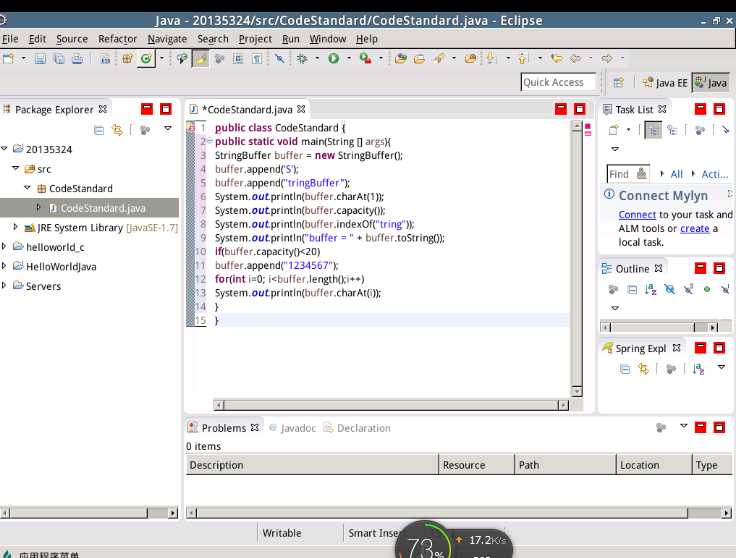The width and height of the screenshot is (736, 558).
Task: Click Collapse All icon in Outline toolbar
Action: 632,290
